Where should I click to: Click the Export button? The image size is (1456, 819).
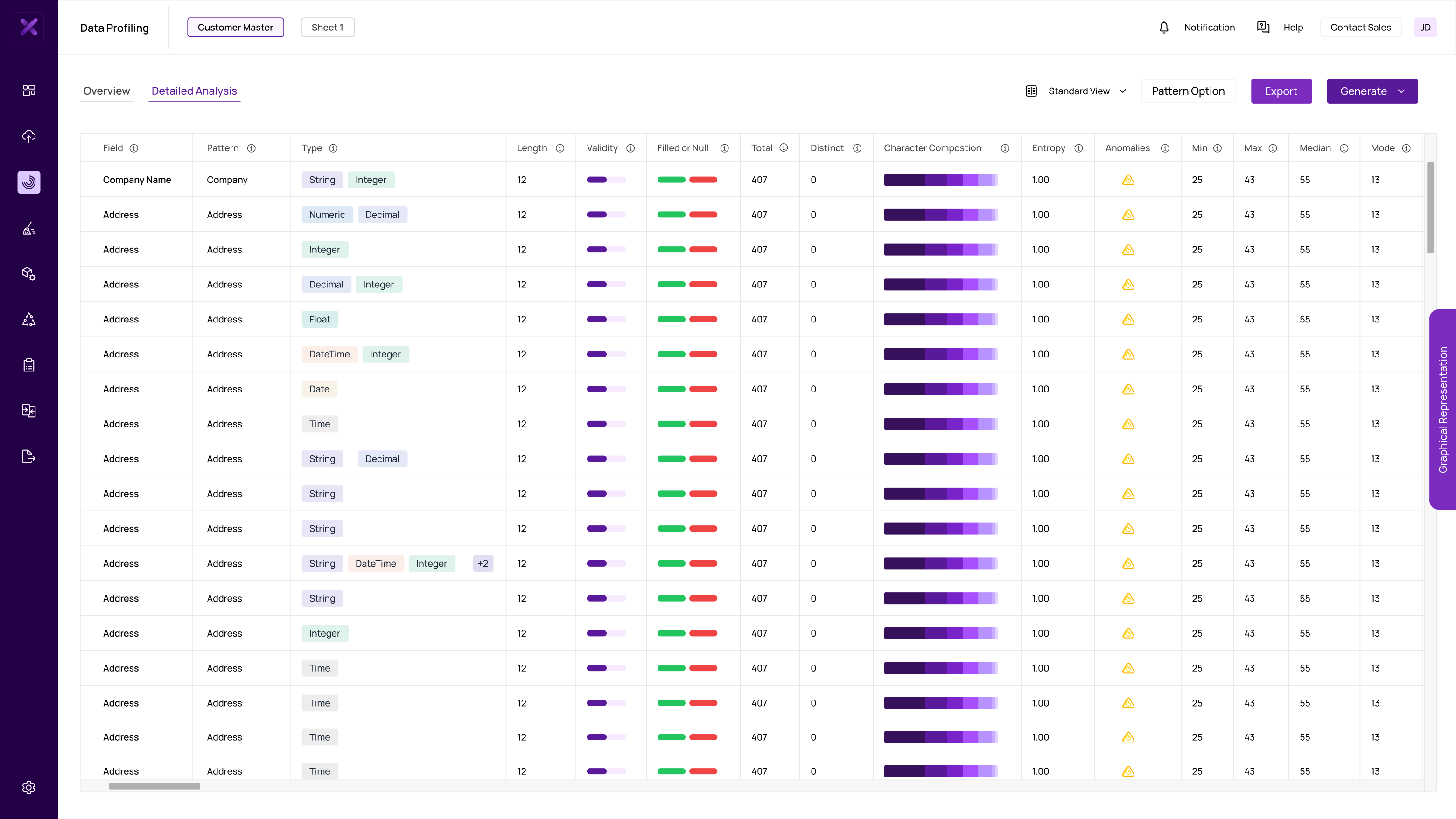(1281, 91)
